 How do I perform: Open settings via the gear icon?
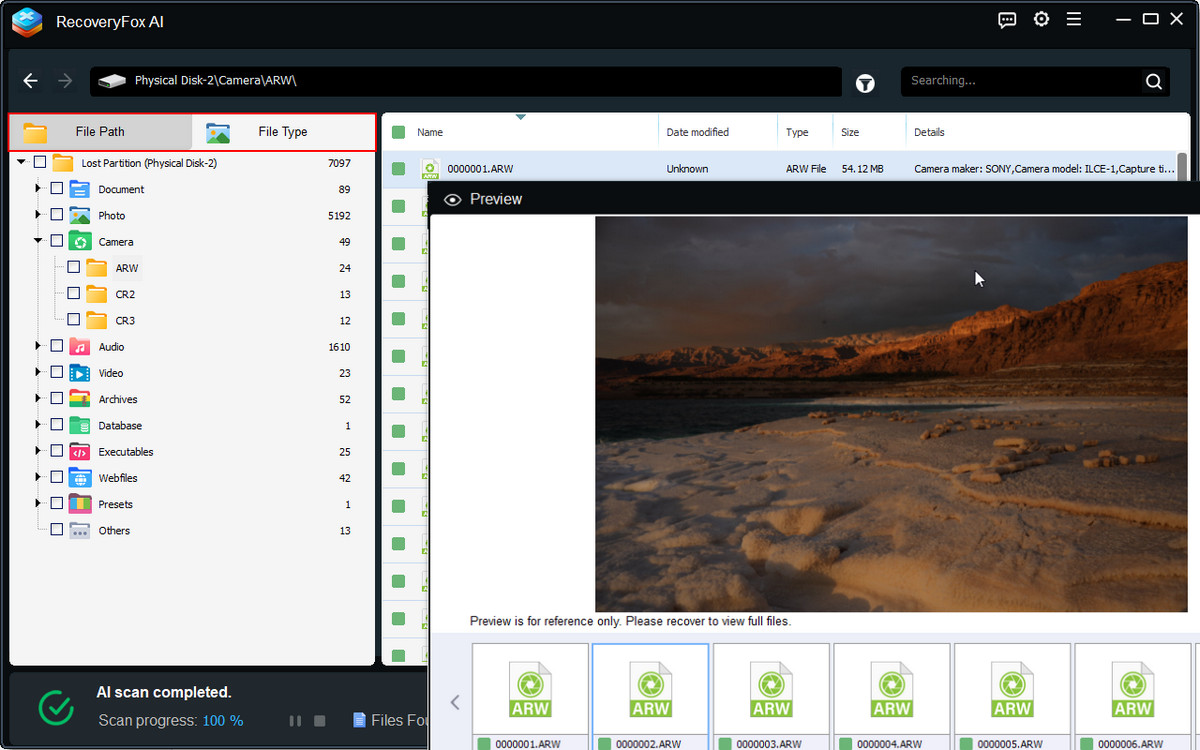1041,19
